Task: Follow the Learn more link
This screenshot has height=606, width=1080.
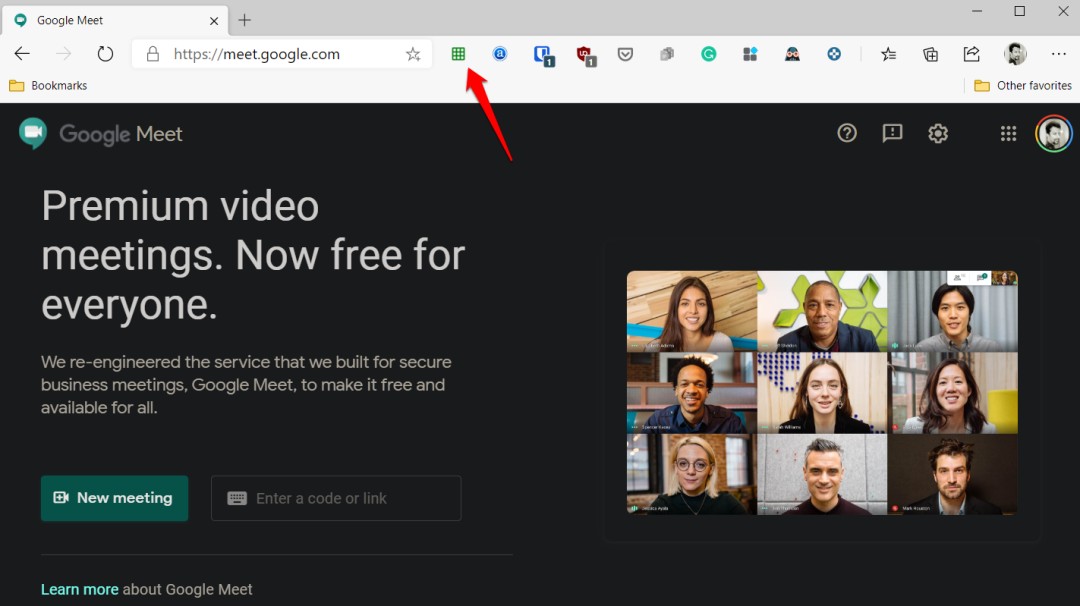Action: pyautogui.click(x=79, y=589)
